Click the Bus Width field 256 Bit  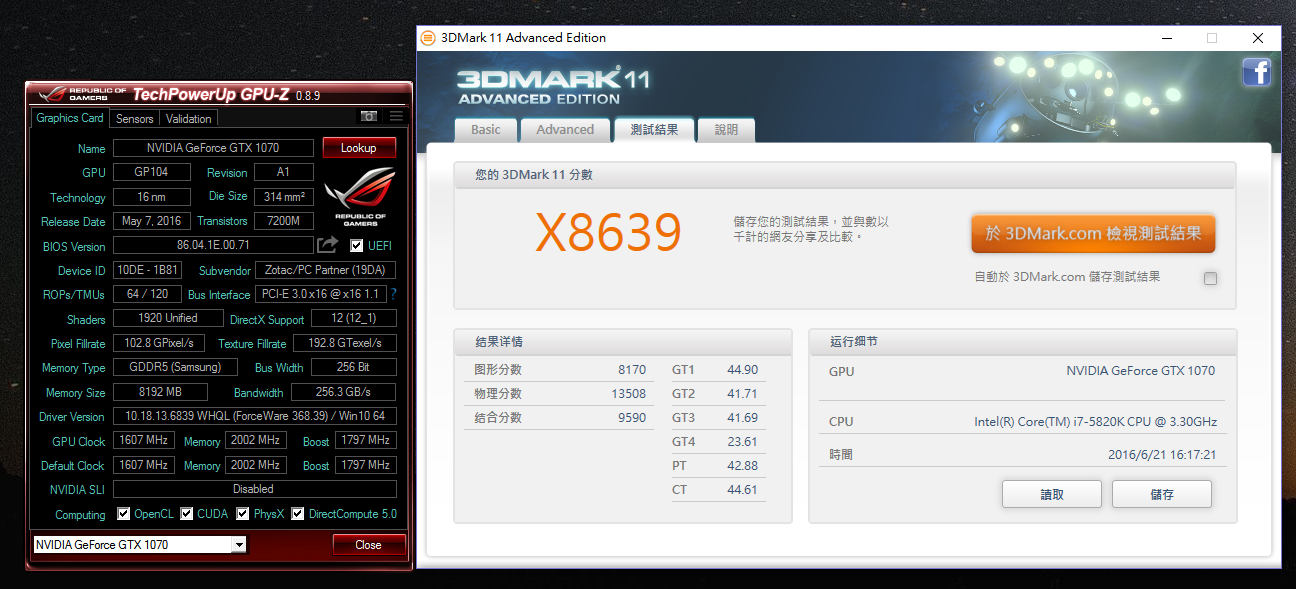(354, 367)
